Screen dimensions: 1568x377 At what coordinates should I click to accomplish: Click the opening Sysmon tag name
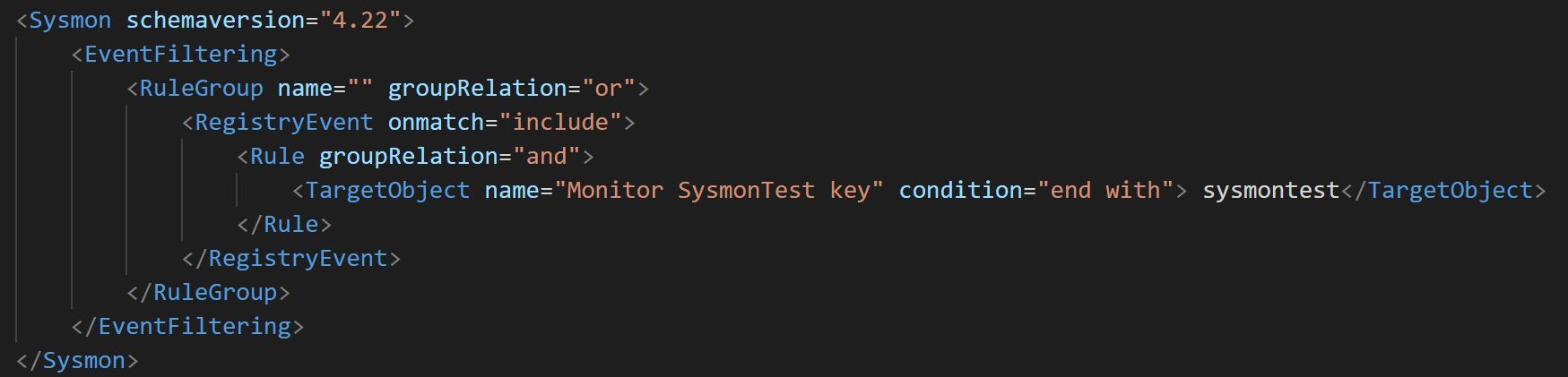70,20
